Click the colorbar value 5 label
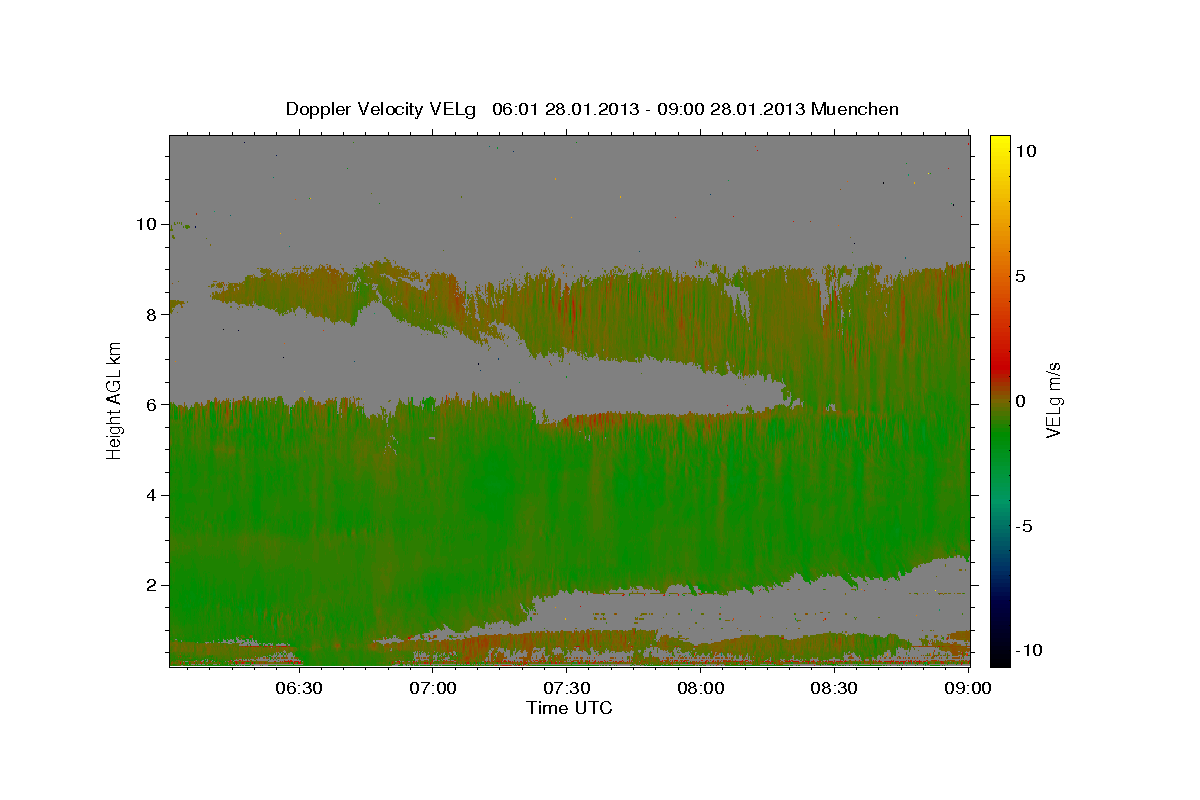The width and height of the screenshot is (1200, 800). 1020,275
